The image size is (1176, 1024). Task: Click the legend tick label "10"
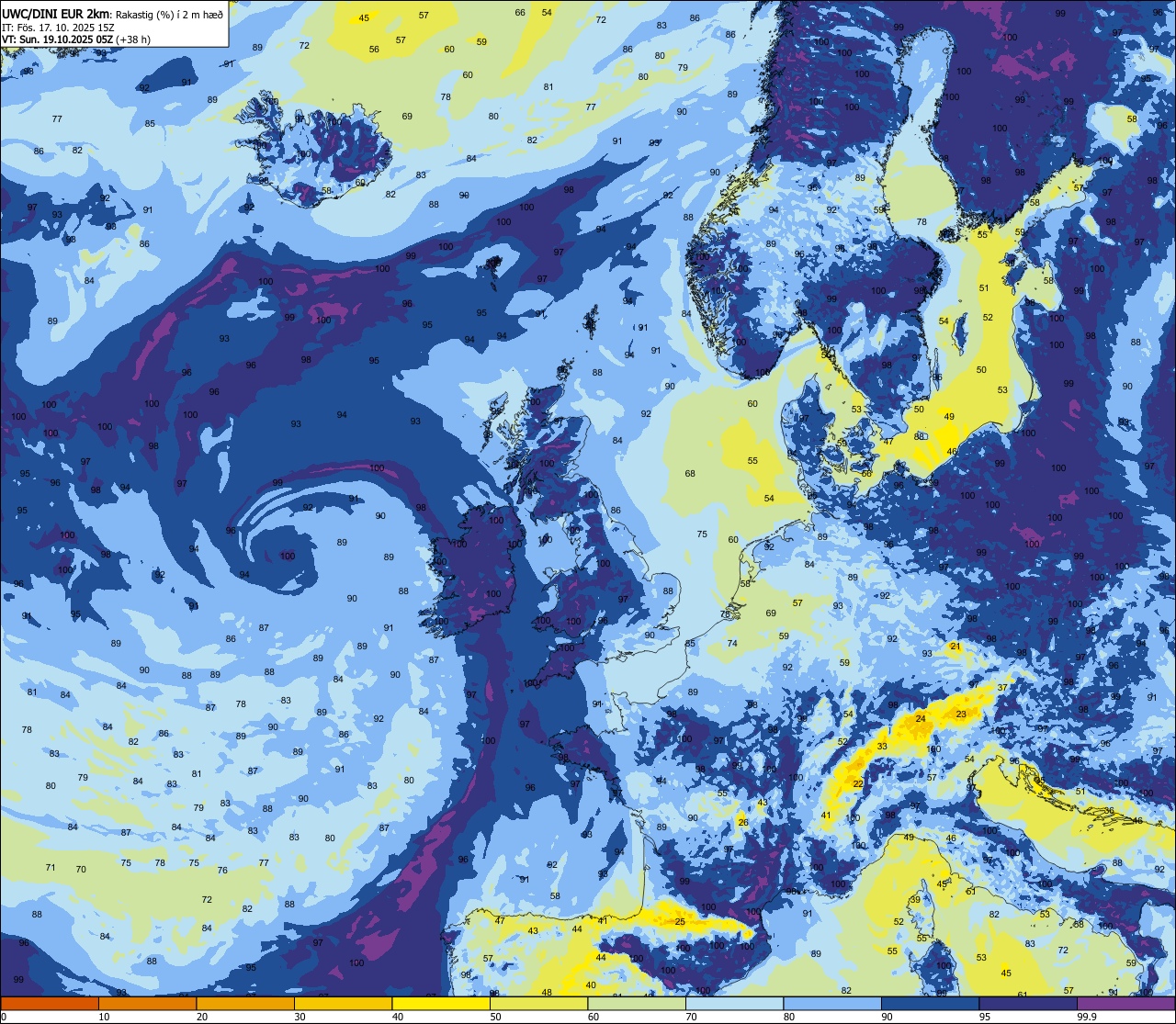pyautogui.click(x=104, y=1017)
